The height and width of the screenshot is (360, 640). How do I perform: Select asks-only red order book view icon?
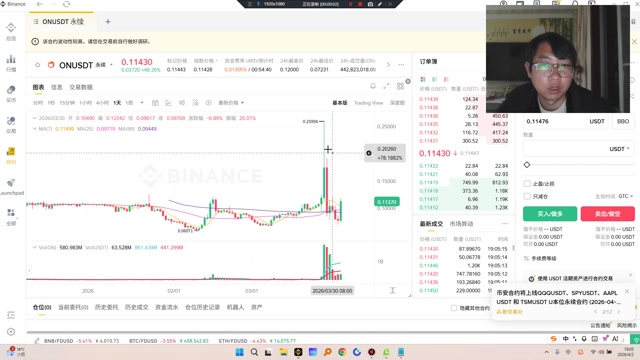point(446,79)
